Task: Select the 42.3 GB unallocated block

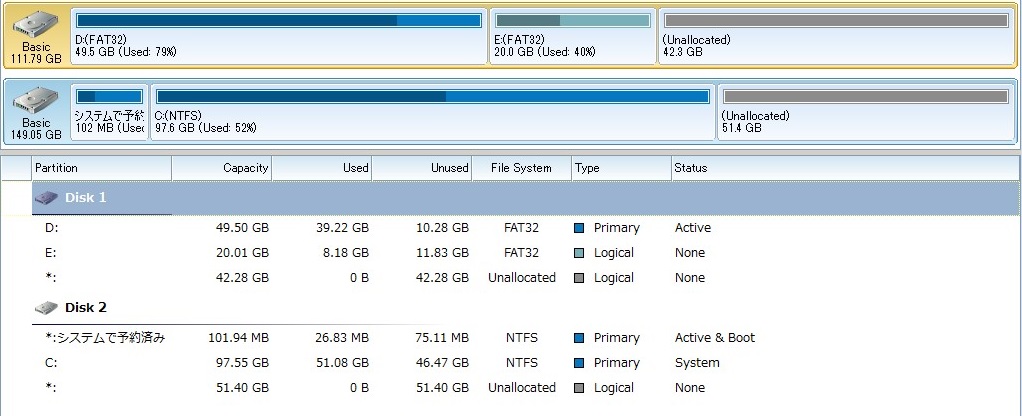Action: 833,37
